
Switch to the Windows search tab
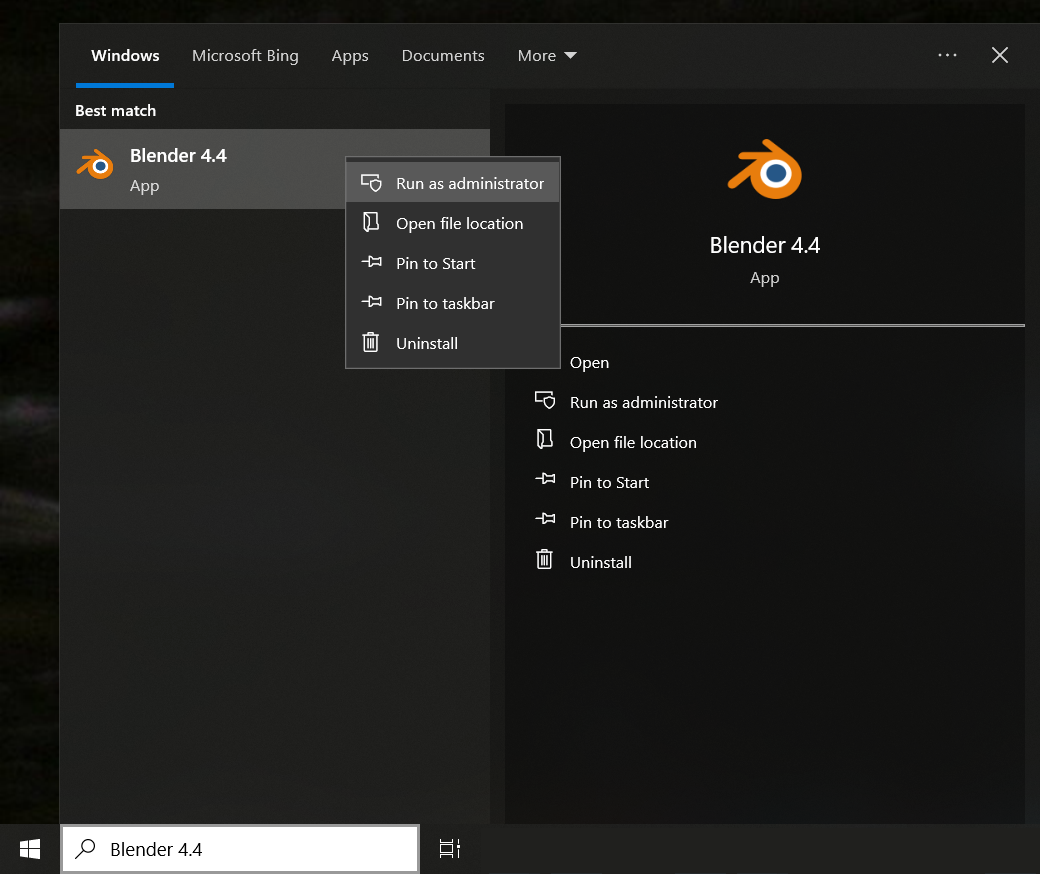click(125, 56)
